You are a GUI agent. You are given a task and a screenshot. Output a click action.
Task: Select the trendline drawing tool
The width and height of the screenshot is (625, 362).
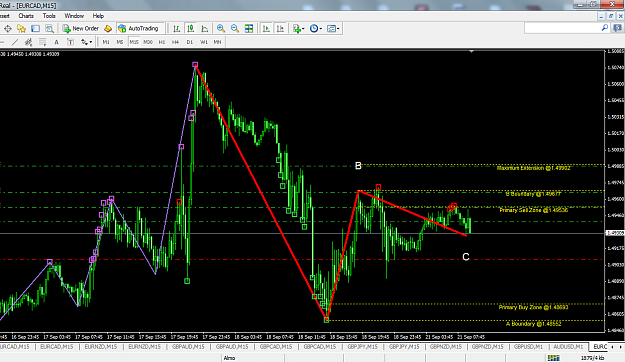15,42
